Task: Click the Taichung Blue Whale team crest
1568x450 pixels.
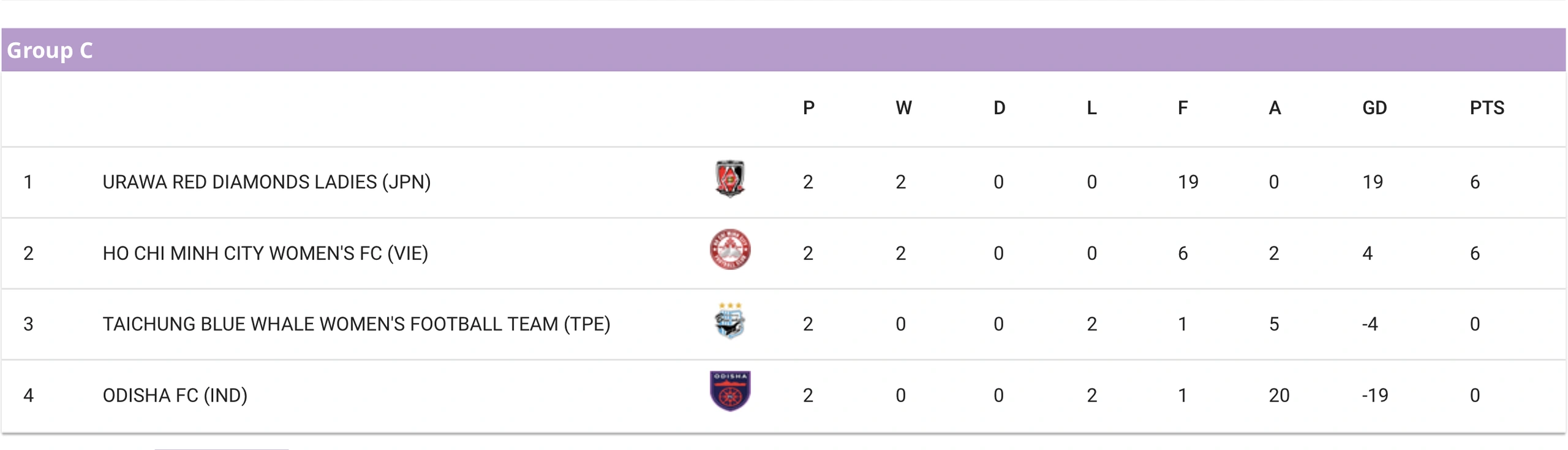Action: pyautogui.click(x=729, y=321)
